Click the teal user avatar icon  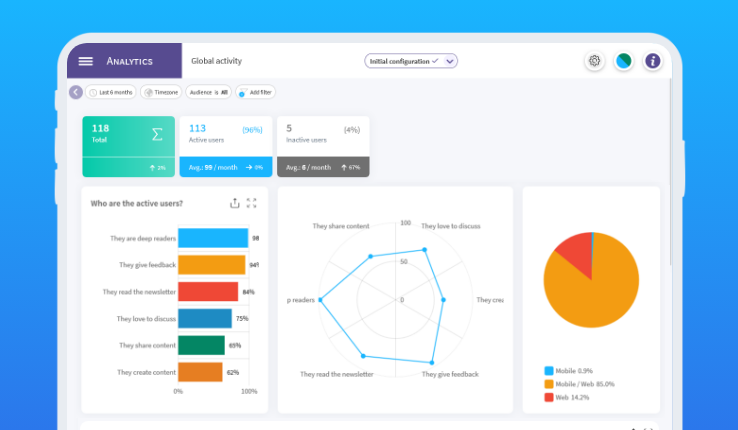coord(624,61)
